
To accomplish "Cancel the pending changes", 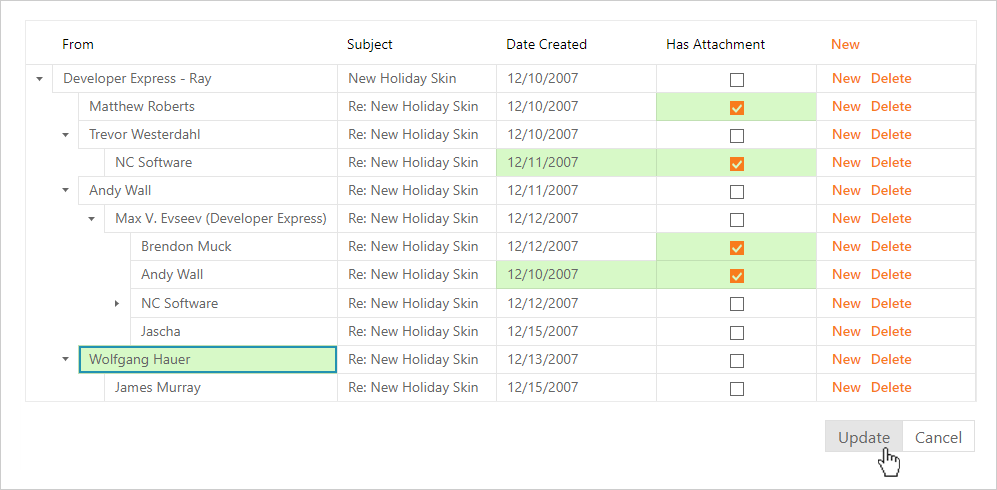I will pyautogui.click(x=938, y=437).
